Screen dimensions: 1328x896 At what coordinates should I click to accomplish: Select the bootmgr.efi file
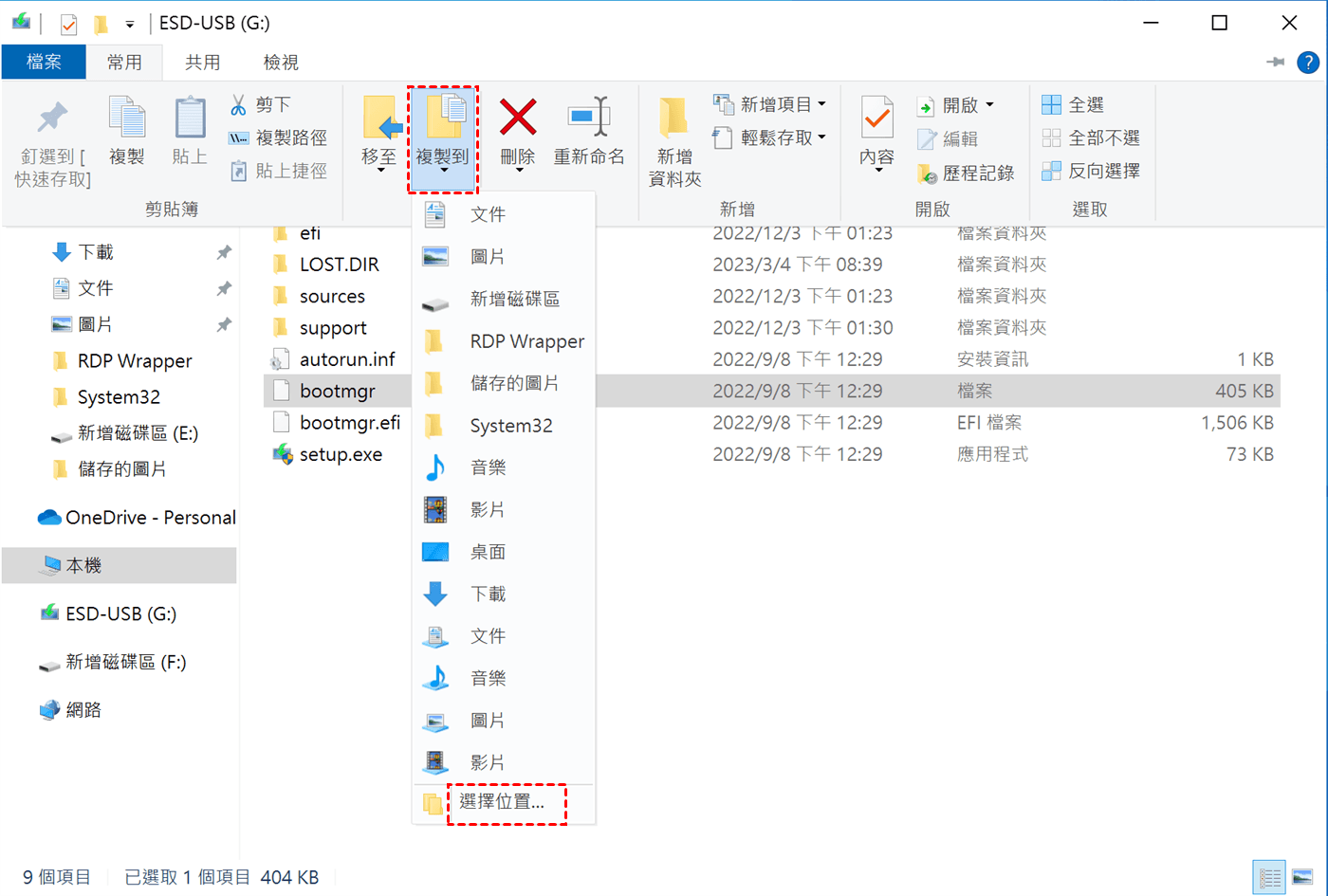click(x=336, y=423)
